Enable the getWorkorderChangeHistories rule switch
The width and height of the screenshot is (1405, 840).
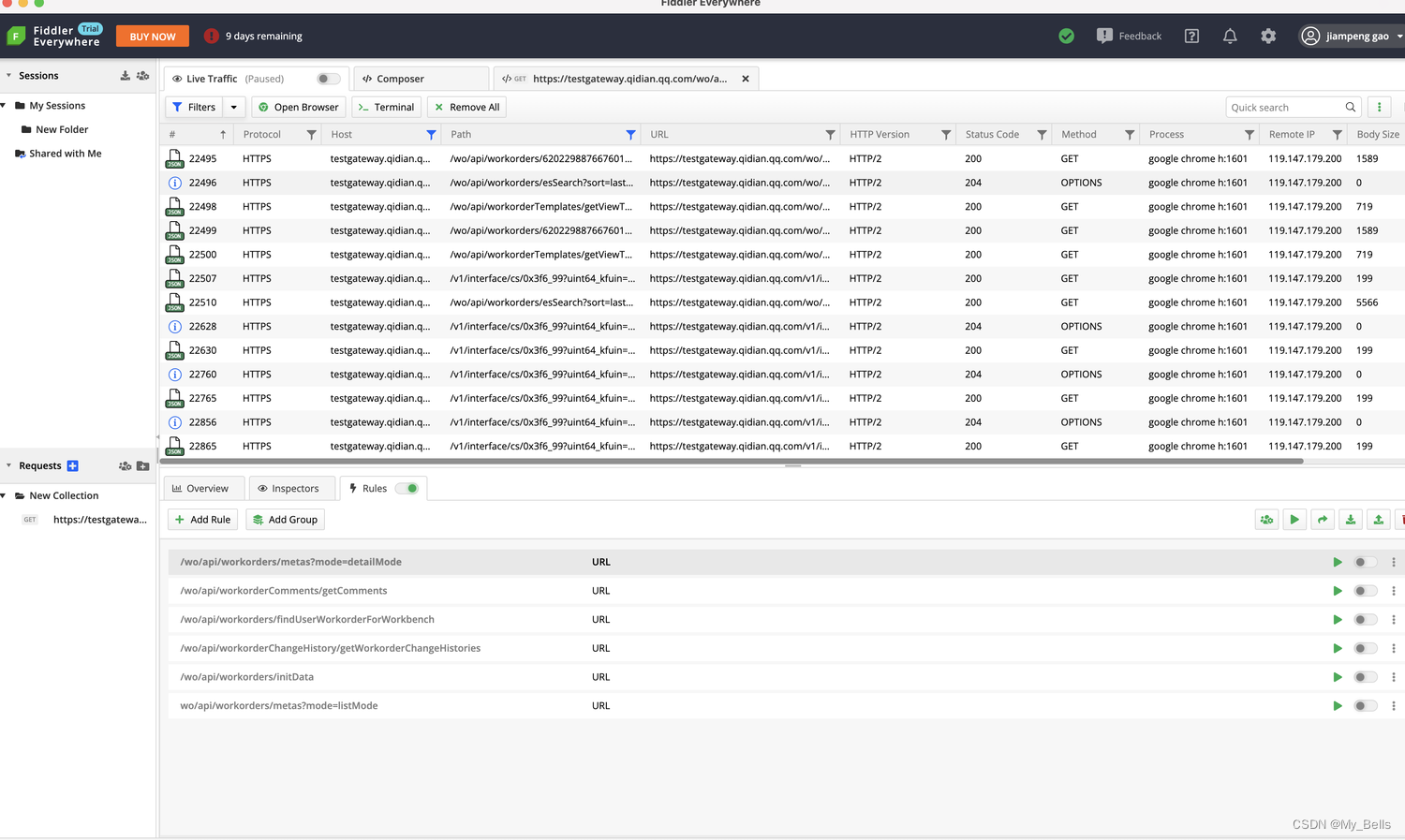[1366, 648]
